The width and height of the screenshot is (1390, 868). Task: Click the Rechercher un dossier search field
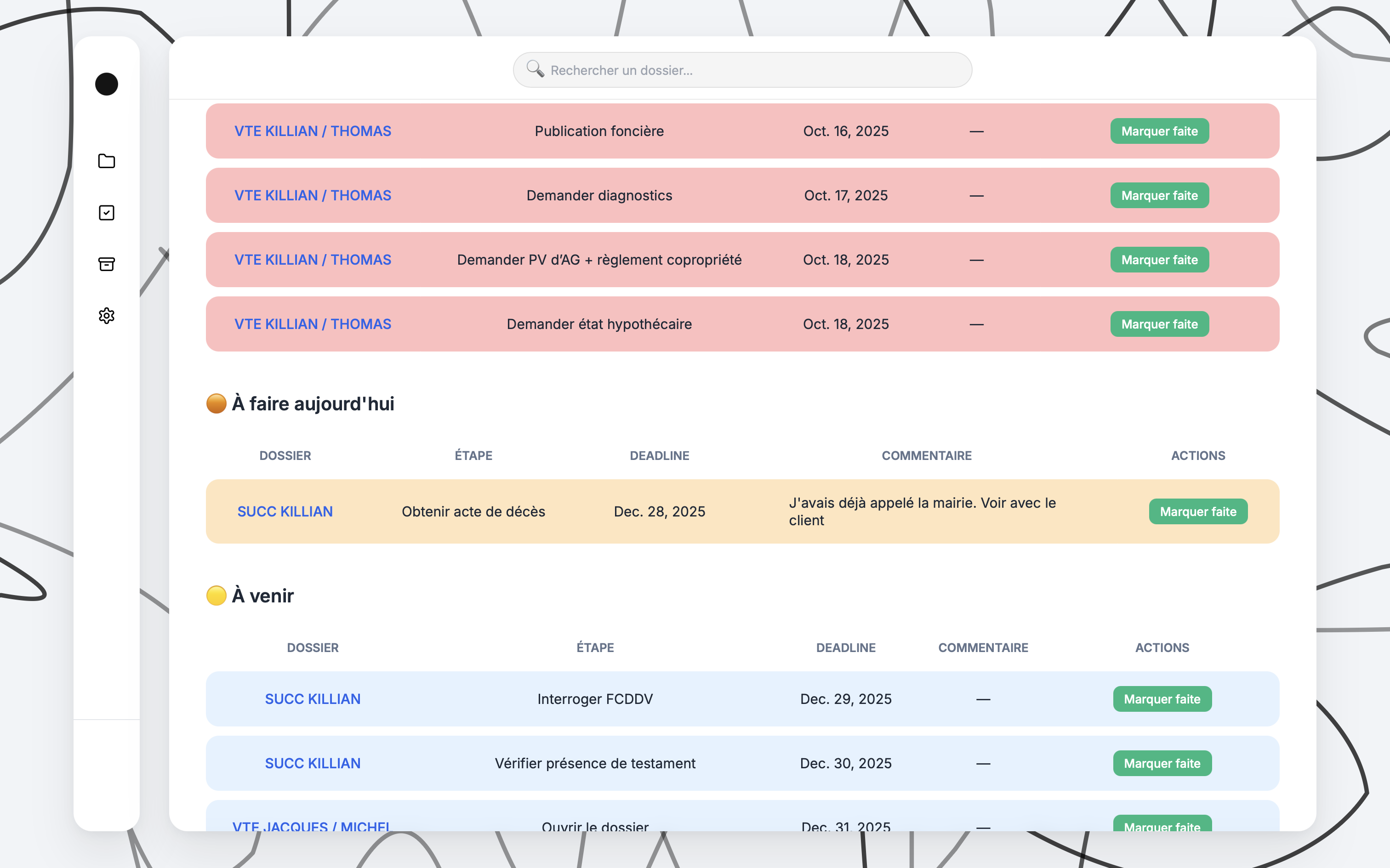click(x=741, y=69)
